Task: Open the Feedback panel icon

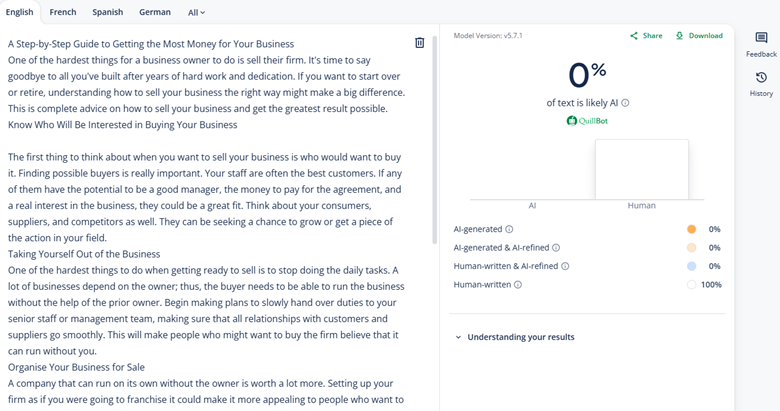Action: [x=761, y=39]
